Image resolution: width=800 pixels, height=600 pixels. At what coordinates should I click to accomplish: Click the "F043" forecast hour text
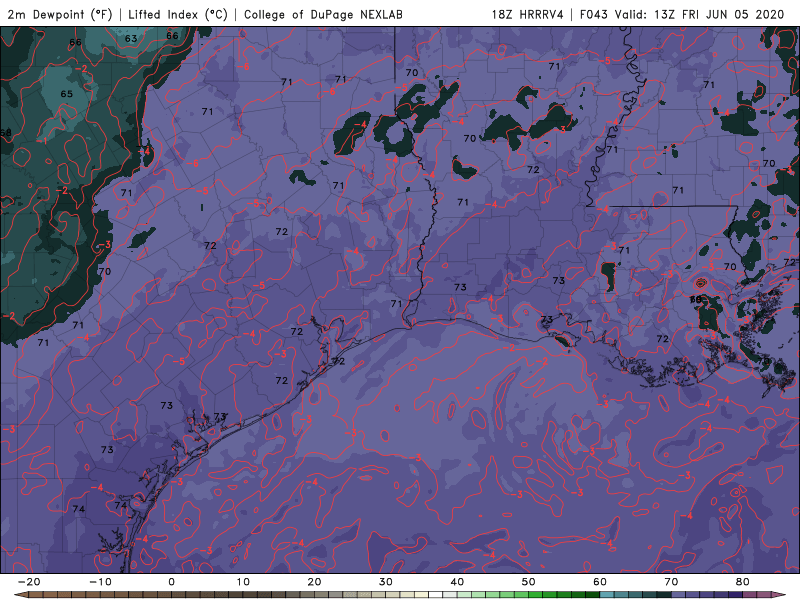coord(594,15)
